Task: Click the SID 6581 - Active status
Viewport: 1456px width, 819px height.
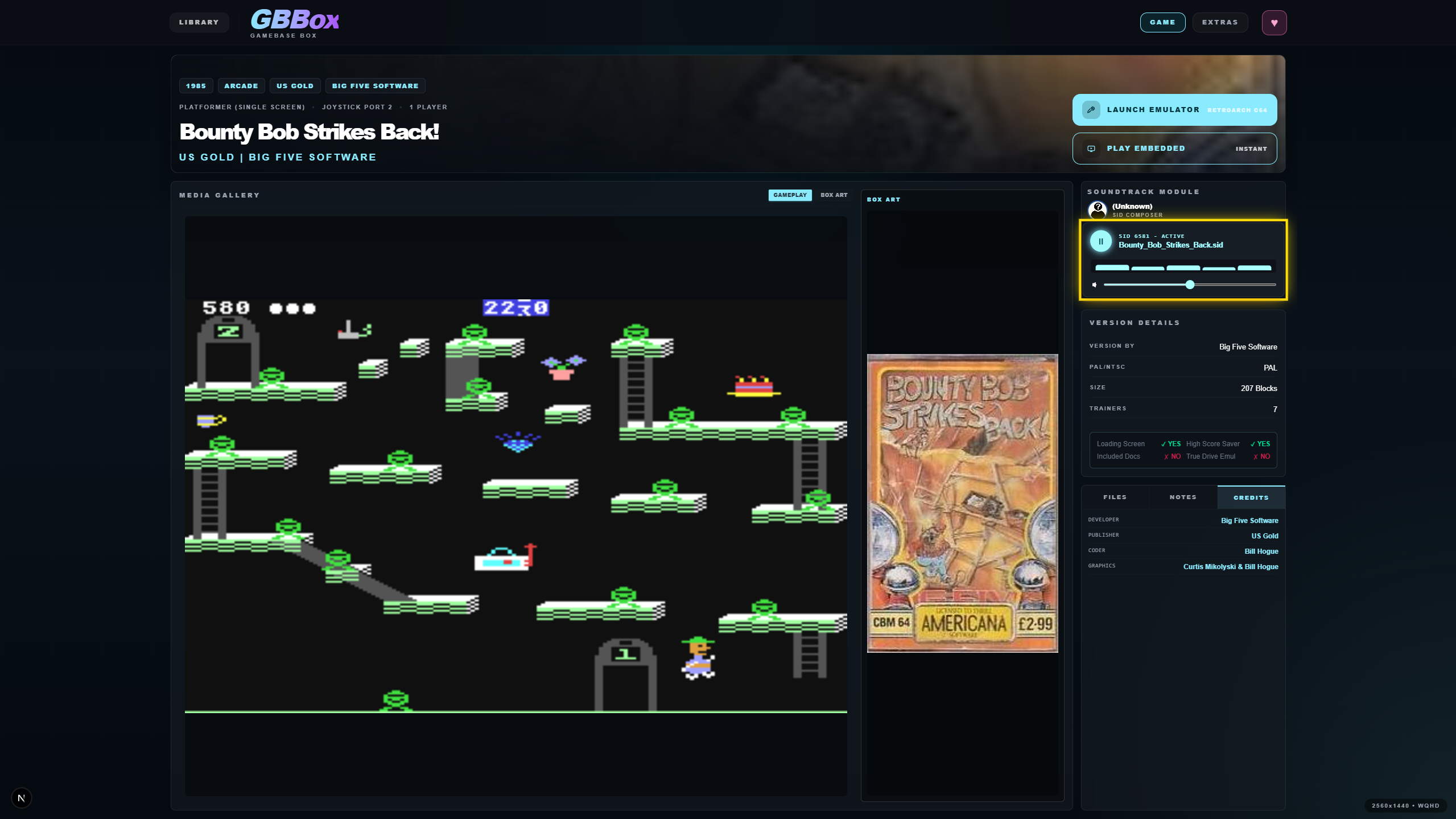Action: pos(1151,236)
